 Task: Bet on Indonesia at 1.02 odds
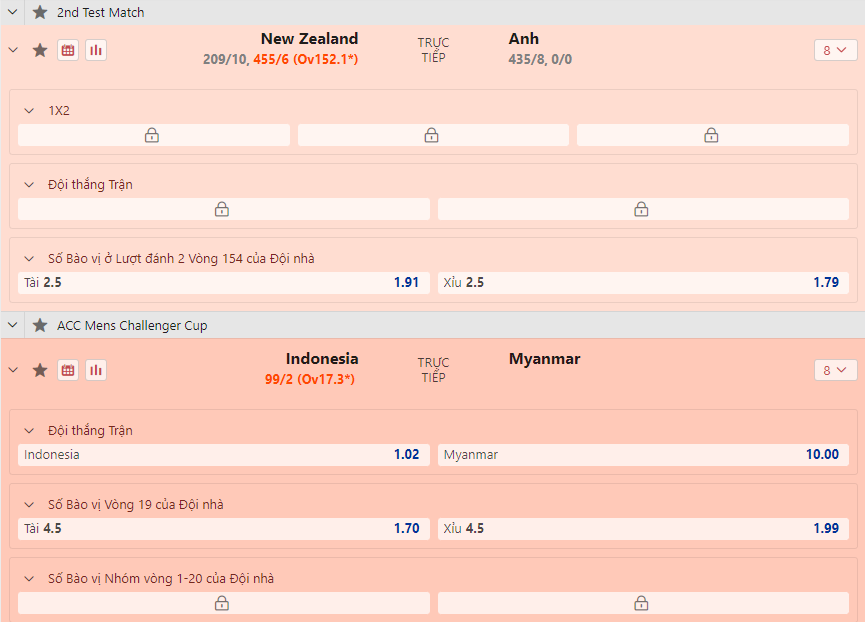click(x=223, y=455)
